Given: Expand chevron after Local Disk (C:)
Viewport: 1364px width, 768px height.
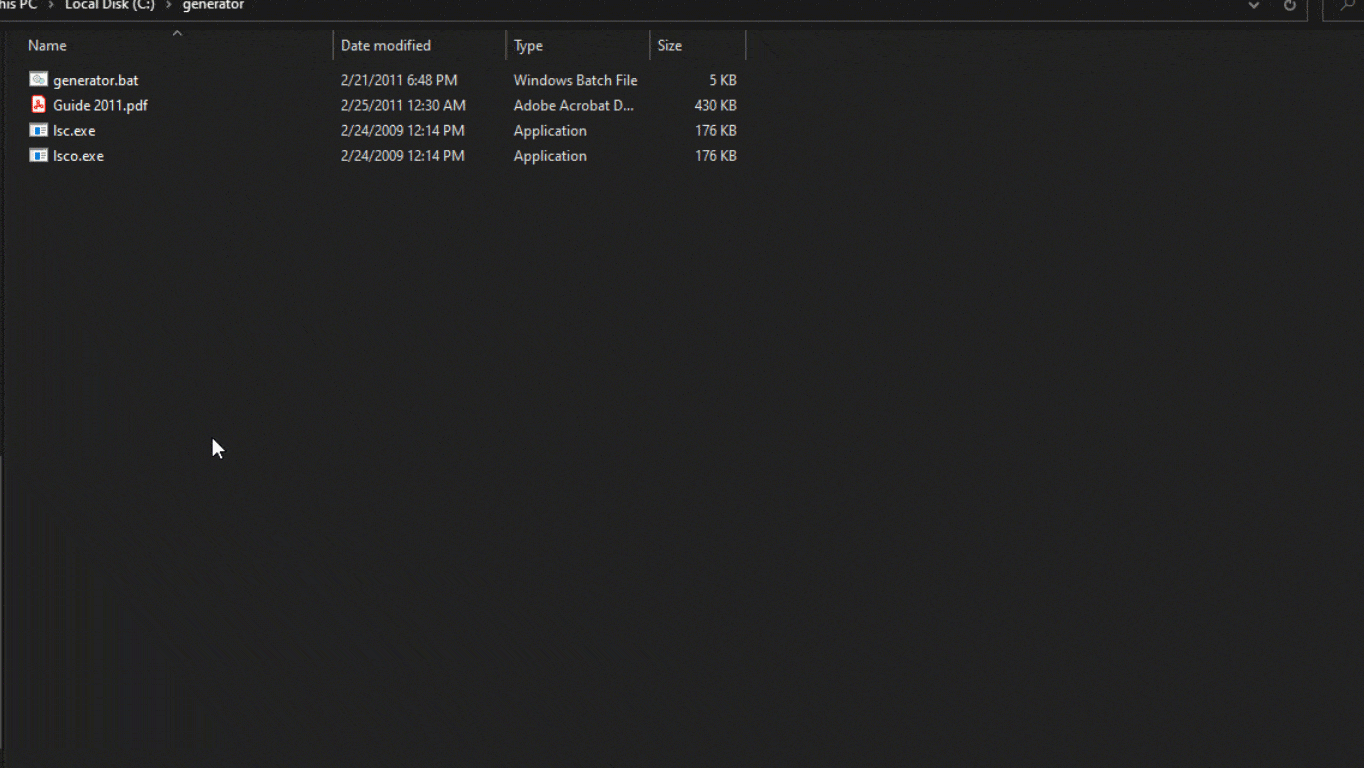Looking at the screenshot, I should pos(168,6).
